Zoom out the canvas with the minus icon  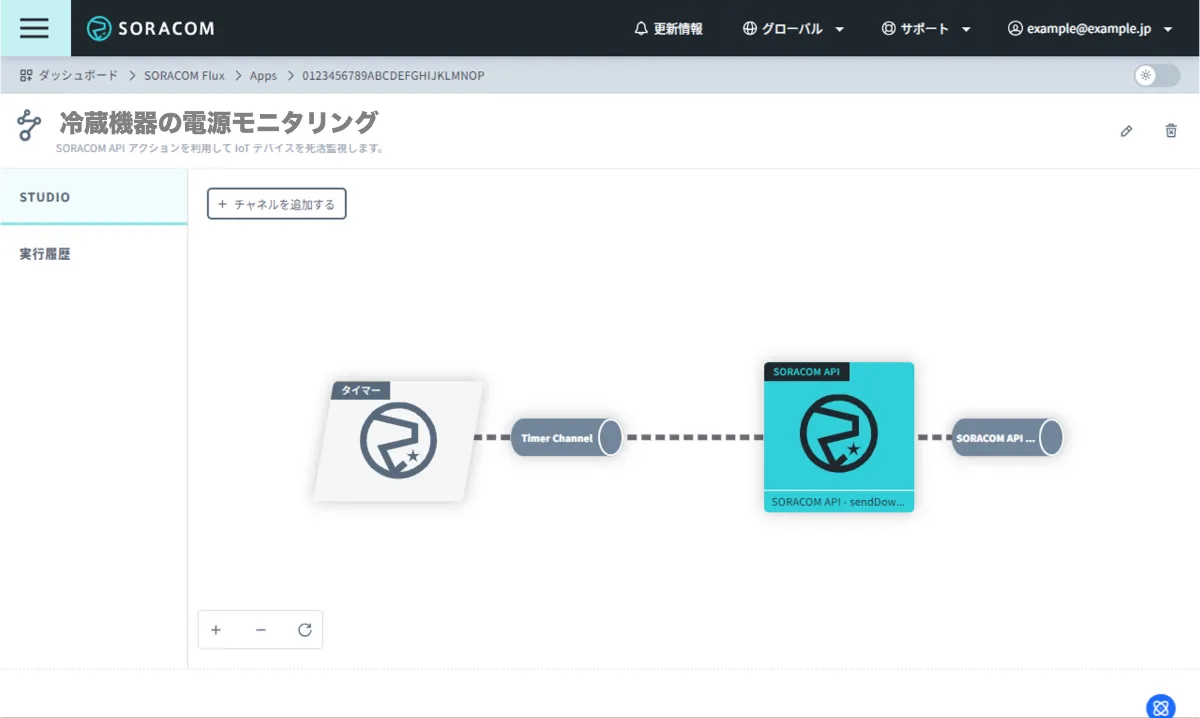click(260, 630)
